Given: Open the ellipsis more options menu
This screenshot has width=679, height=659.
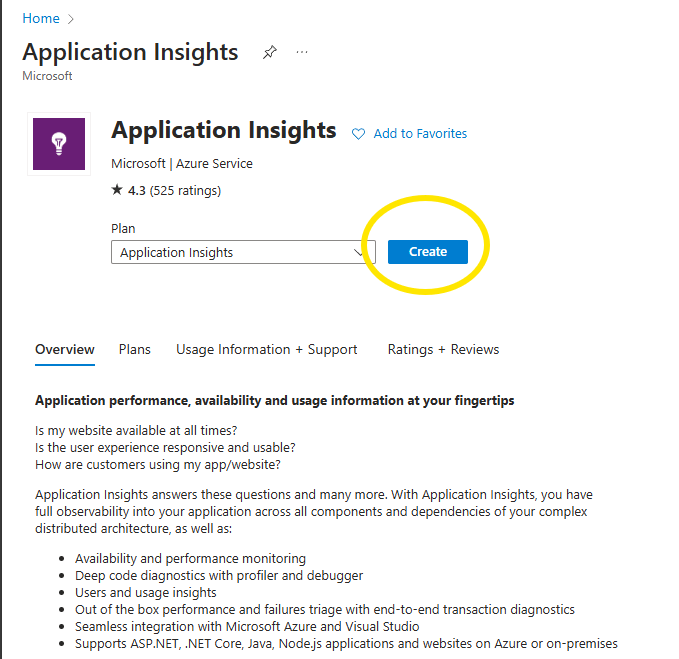Looking at the screenshot, I should 302,52.
